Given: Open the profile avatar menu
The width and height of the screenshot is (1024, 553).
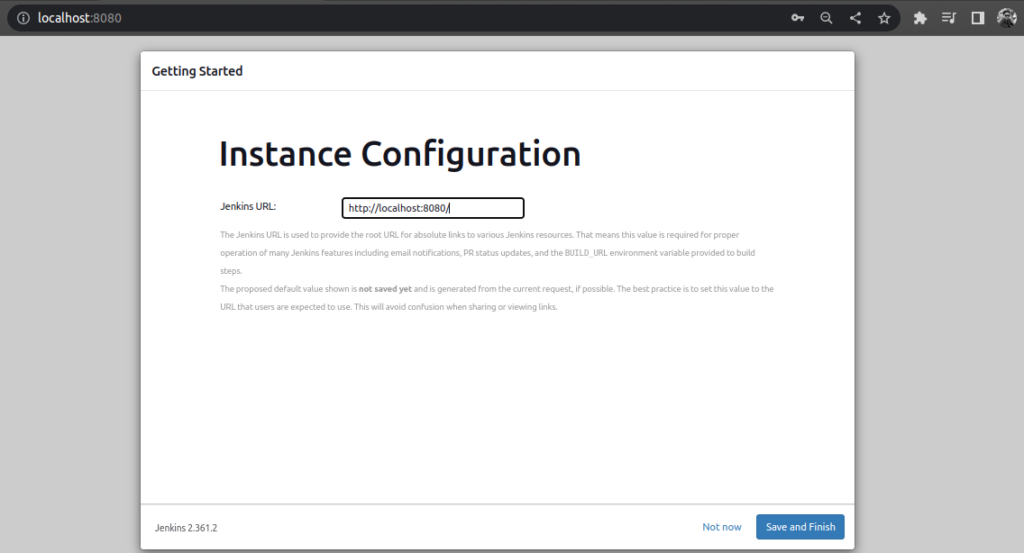Looking at the screenshot, I should coord(1006,18).
